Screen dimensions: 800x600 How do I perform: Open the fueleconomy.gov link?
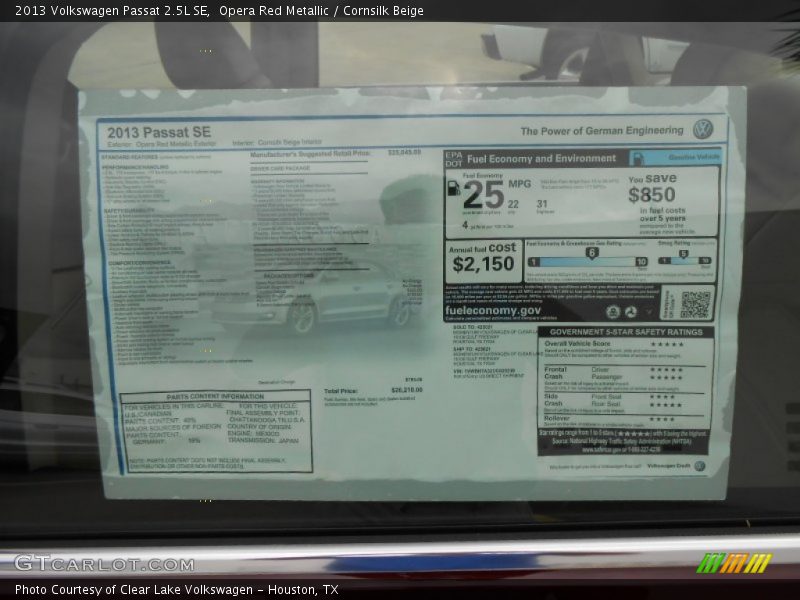(493, 310)
